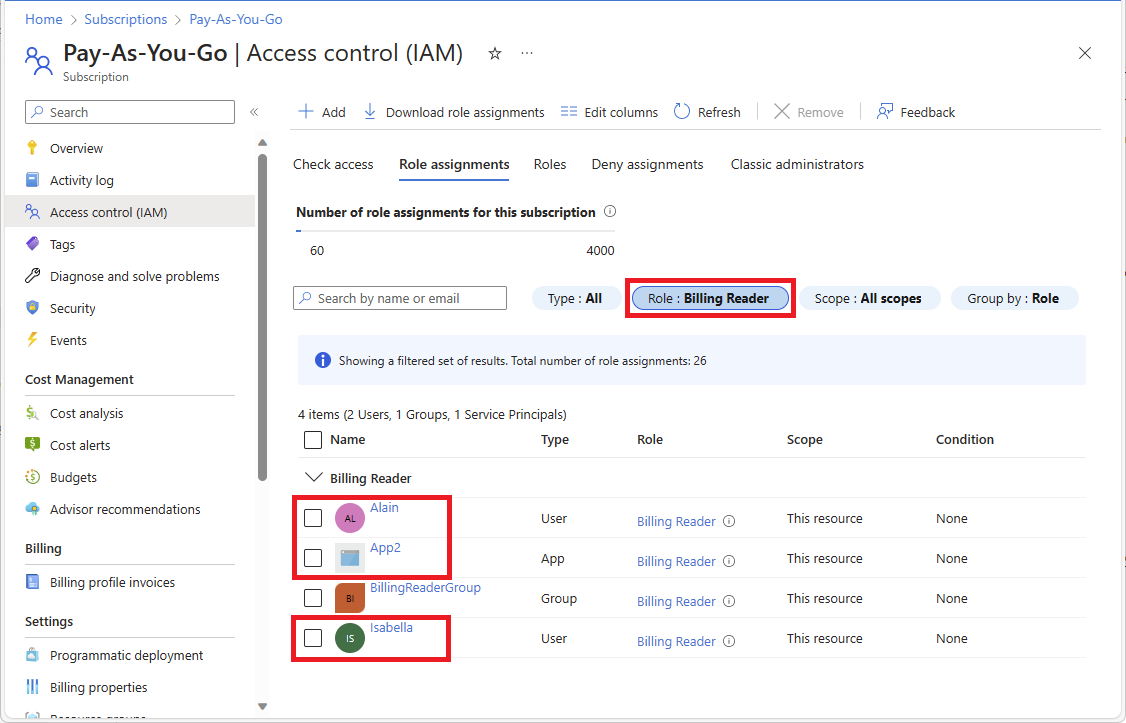Click the Diagnose and solve problems wrench icon

(x=32, y=276)
